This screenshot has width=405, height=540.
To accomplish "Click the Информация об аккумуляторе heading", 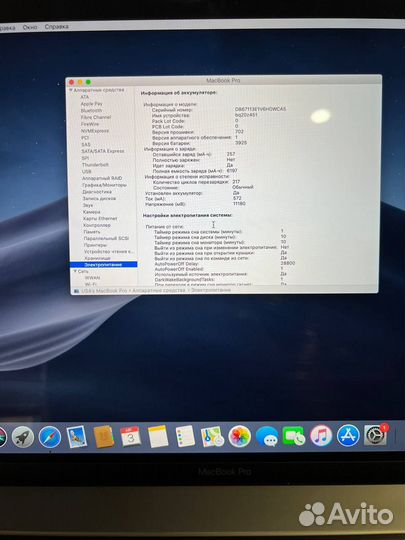I will (179, 93).
